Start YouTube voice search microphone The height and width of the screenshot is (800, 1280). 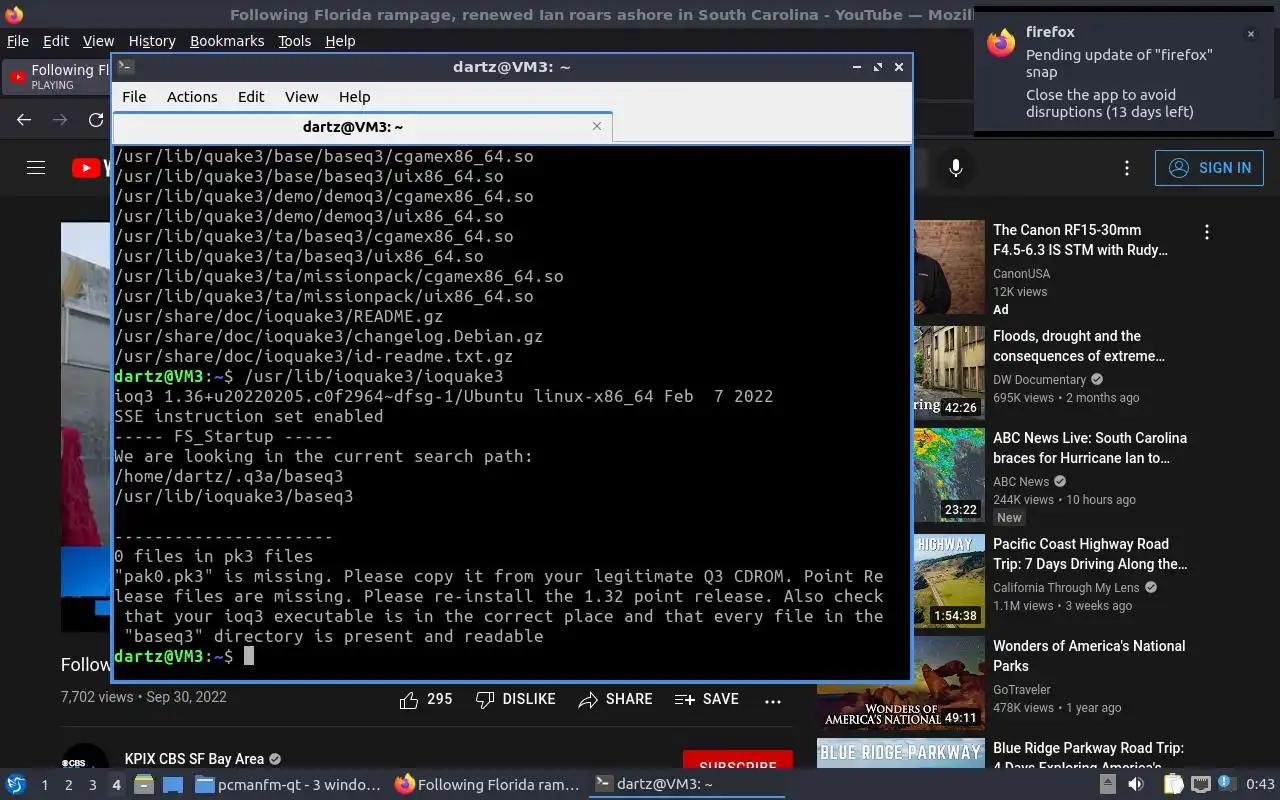tap(956, 168)
